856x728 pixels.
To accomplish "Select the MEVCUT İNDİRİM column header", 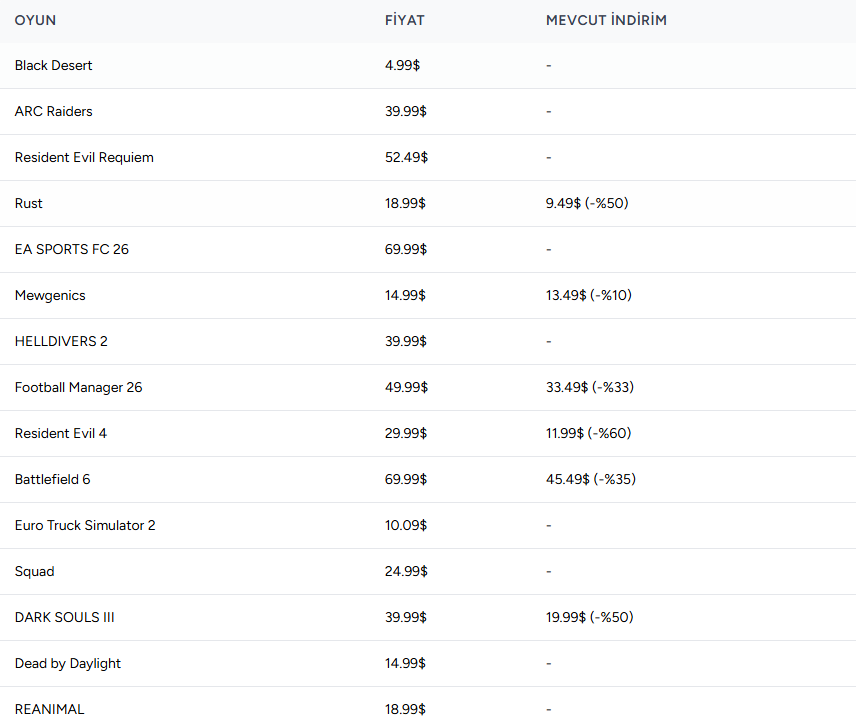I will [606, 20].
